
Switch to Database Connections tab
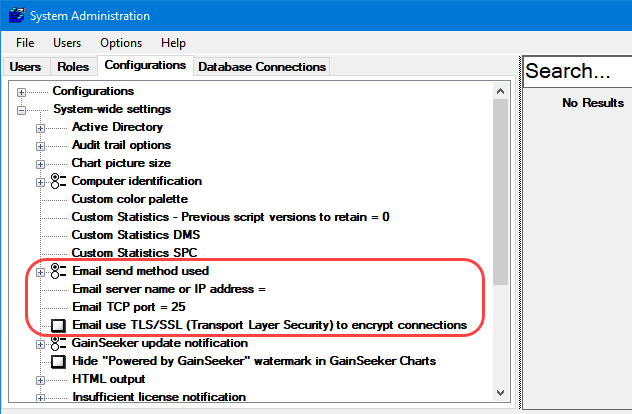pyautogui.click(x=262, y=67)
